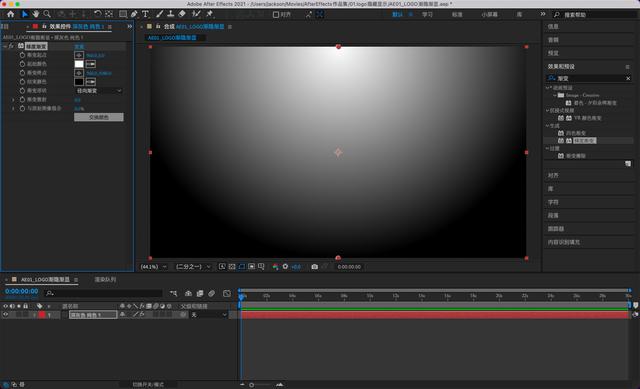Viewport: 640px width, 389px height.
Task: Select the Roto Brush tool
Action: point(196,14)
